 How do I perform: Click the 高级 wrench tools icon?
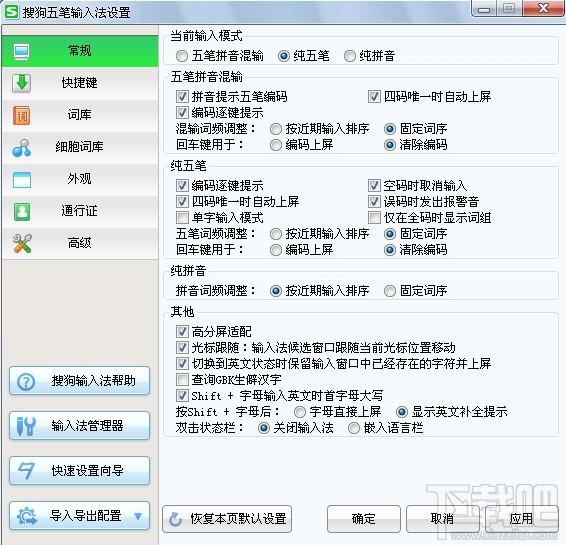click(x=22, y=243)
